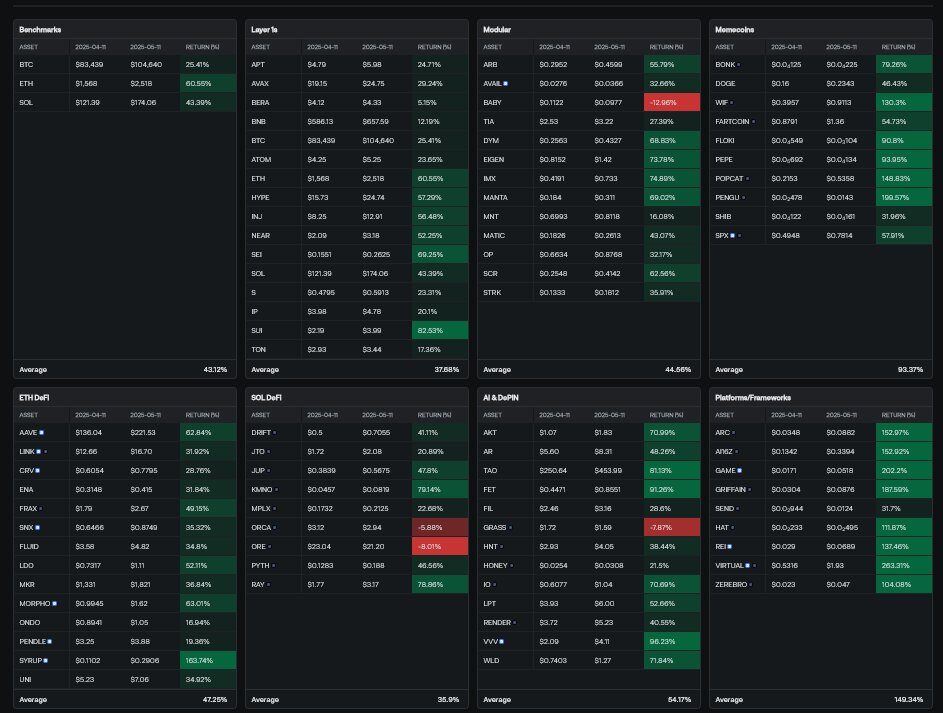Viewport: 943px width, 713px height.
Task: Click the blue marker icon beside REI
Action: 730,546
